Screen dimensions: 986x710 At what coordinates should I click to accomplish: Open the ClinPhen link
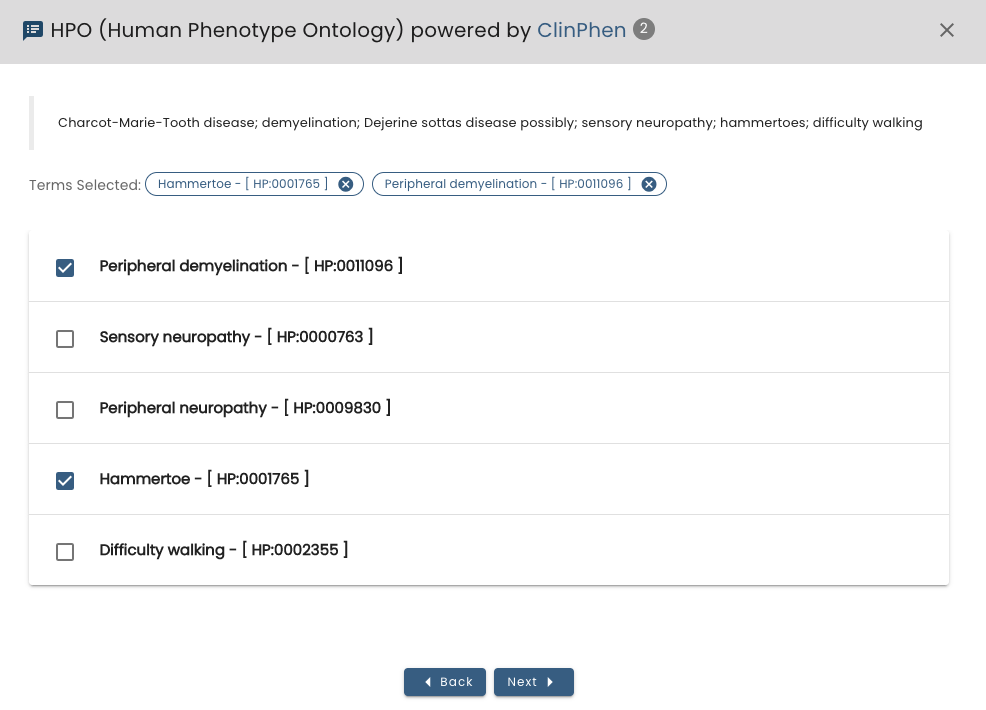click(x=581, y=30)
